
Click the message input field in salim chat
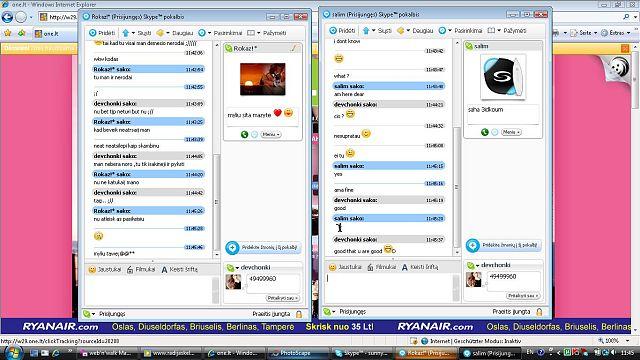pos(389,288)
